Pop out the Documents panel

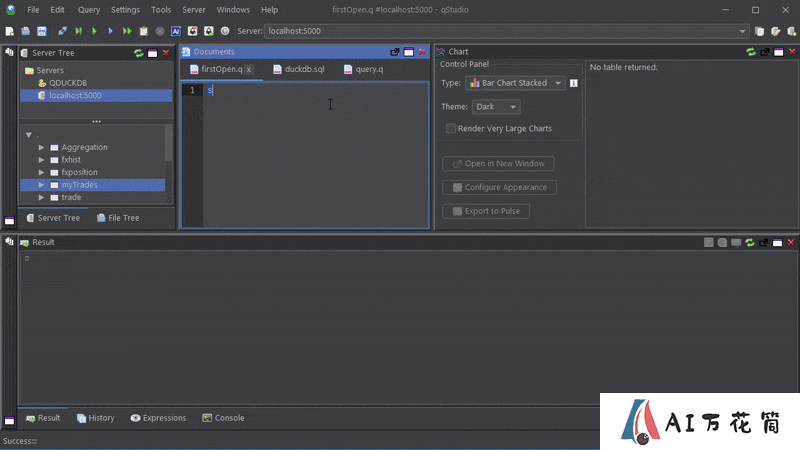394,52
